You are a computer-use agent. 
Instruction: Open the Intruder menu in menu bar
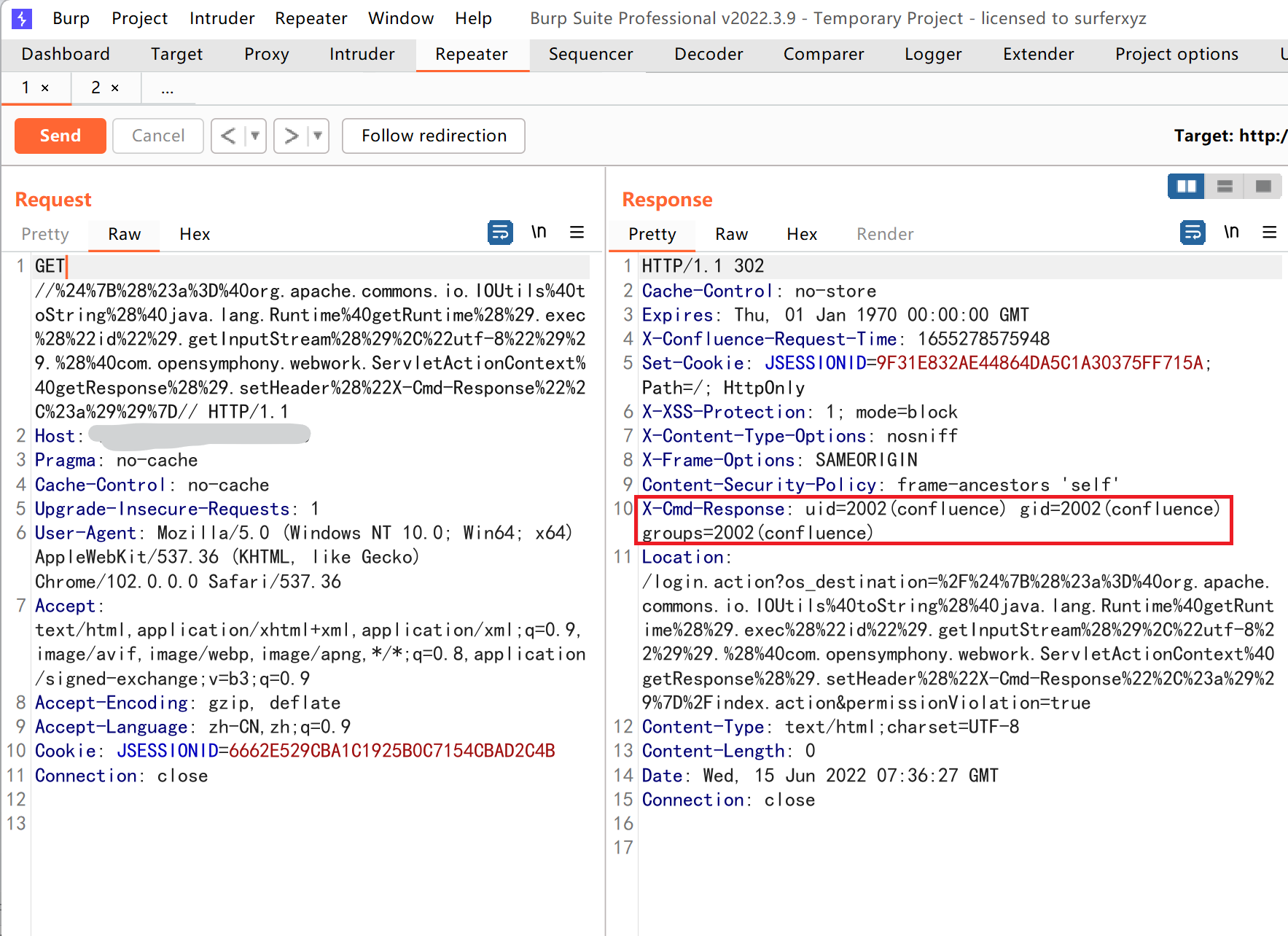(x=222, y=18)
